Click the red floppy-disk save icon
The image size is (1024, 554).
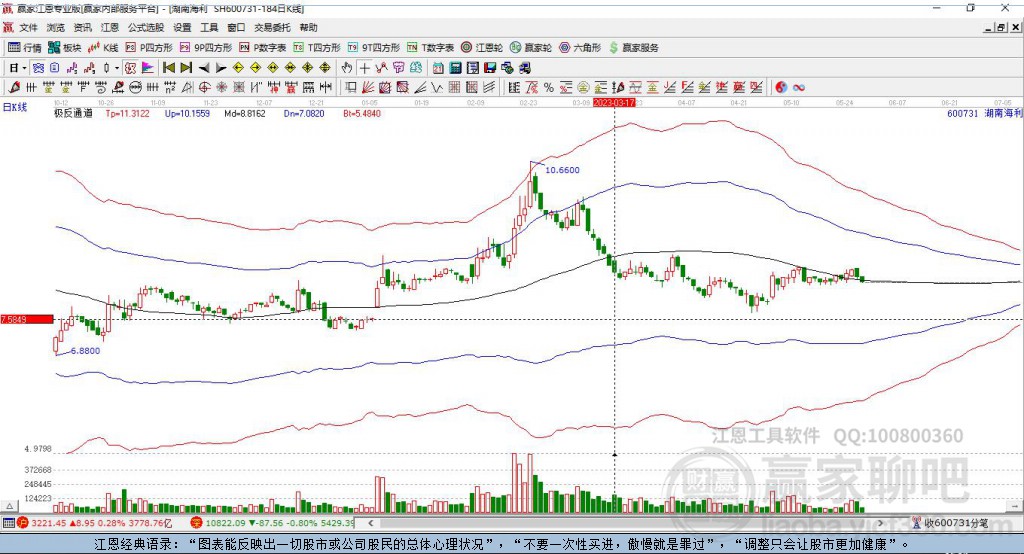(x=490, y=68)
